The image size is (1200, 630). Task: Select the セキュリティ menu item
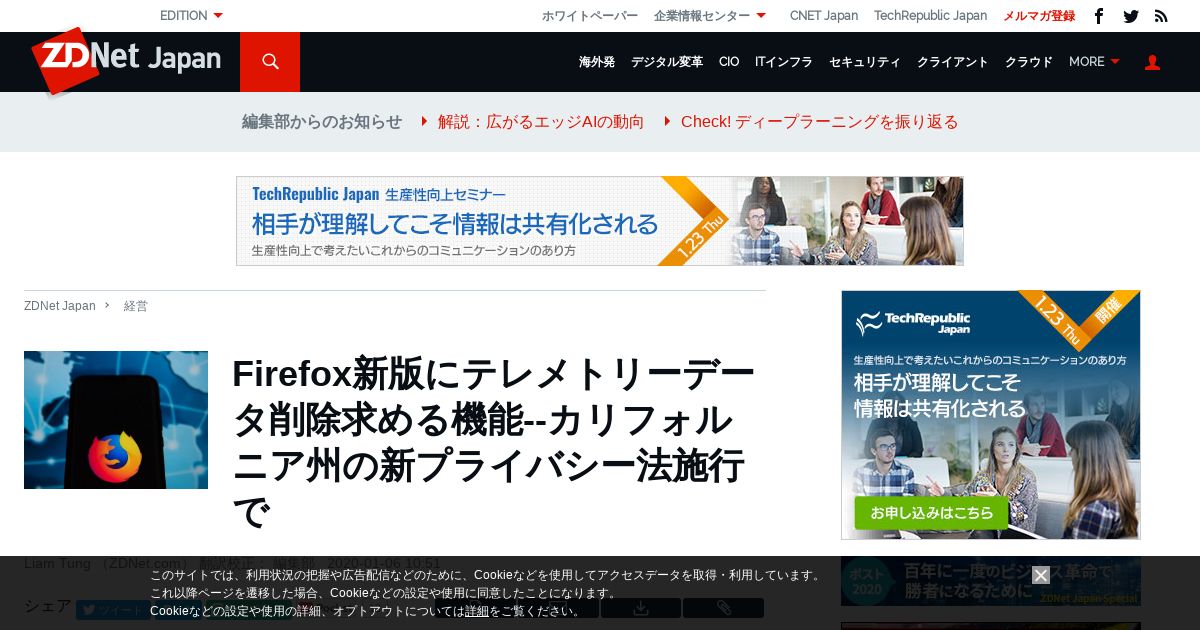pyautogui.click(x=865, y=62)
